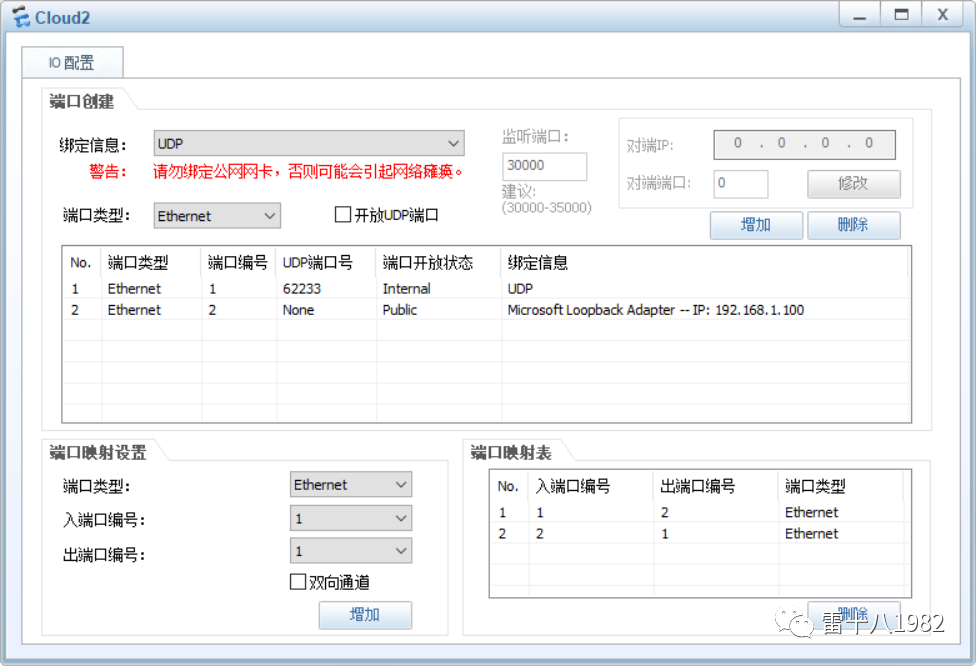The image size is (976, 666).
Task: Select the Microsoft Loopback Adapter row
Action: 486,310
